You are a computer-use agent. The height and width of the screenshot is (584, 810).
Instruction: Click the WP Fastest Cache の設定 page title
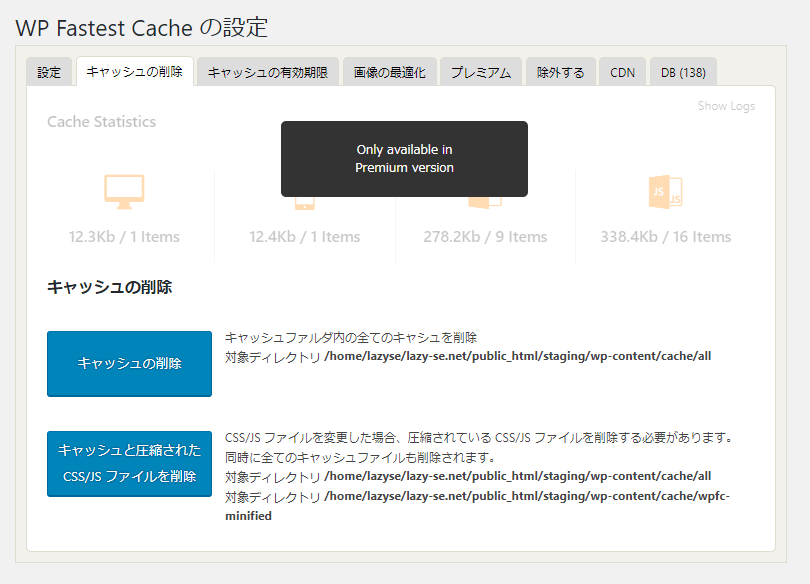coord(142,27)
